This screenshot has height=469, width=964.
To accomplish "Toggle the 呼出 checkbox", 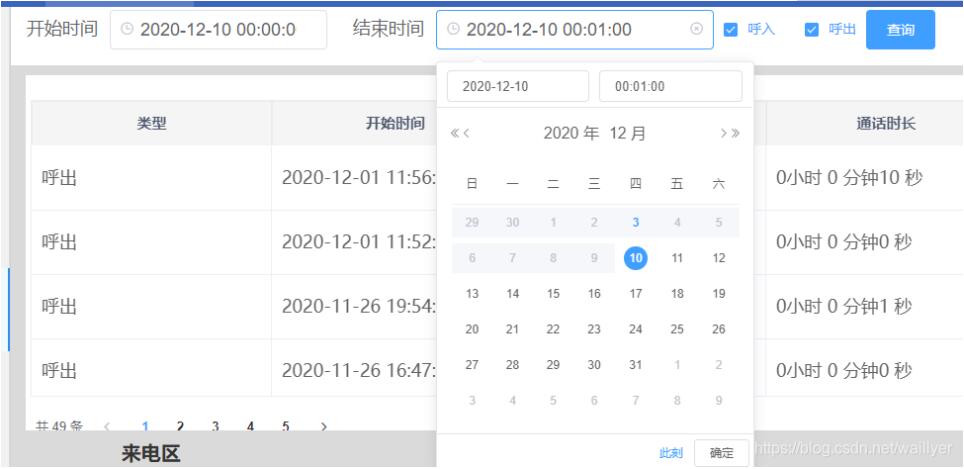I will coord(812,30).
